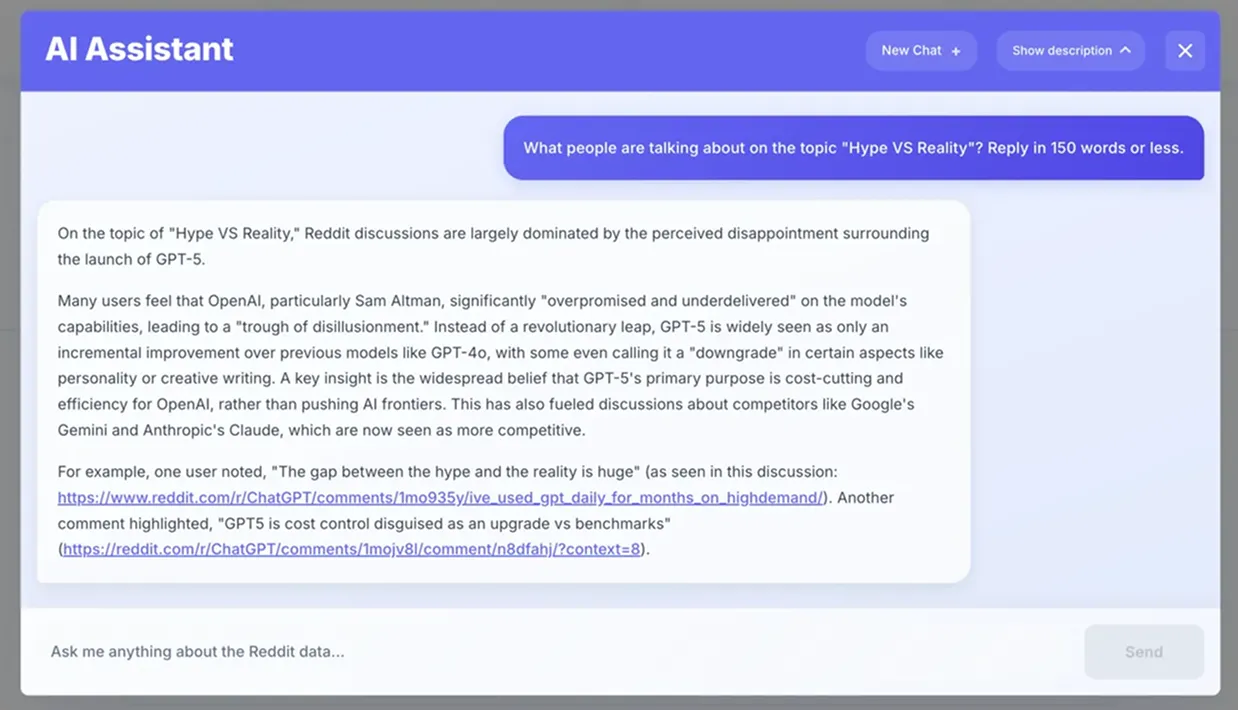Image resolution: width=1238 pixels, height=710 pixels.
Task: Click the Send button
Action: point(1144,652)
